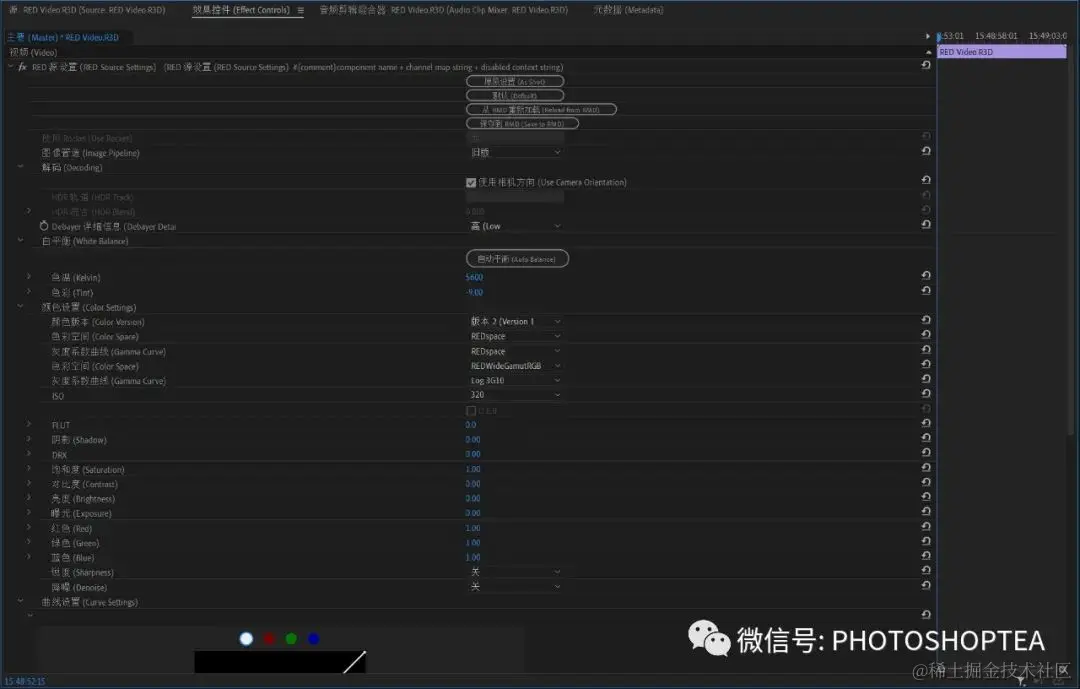Screen dimensions: 1080x689
Task: Reset the Contrast value
Action: pos(926,482)
